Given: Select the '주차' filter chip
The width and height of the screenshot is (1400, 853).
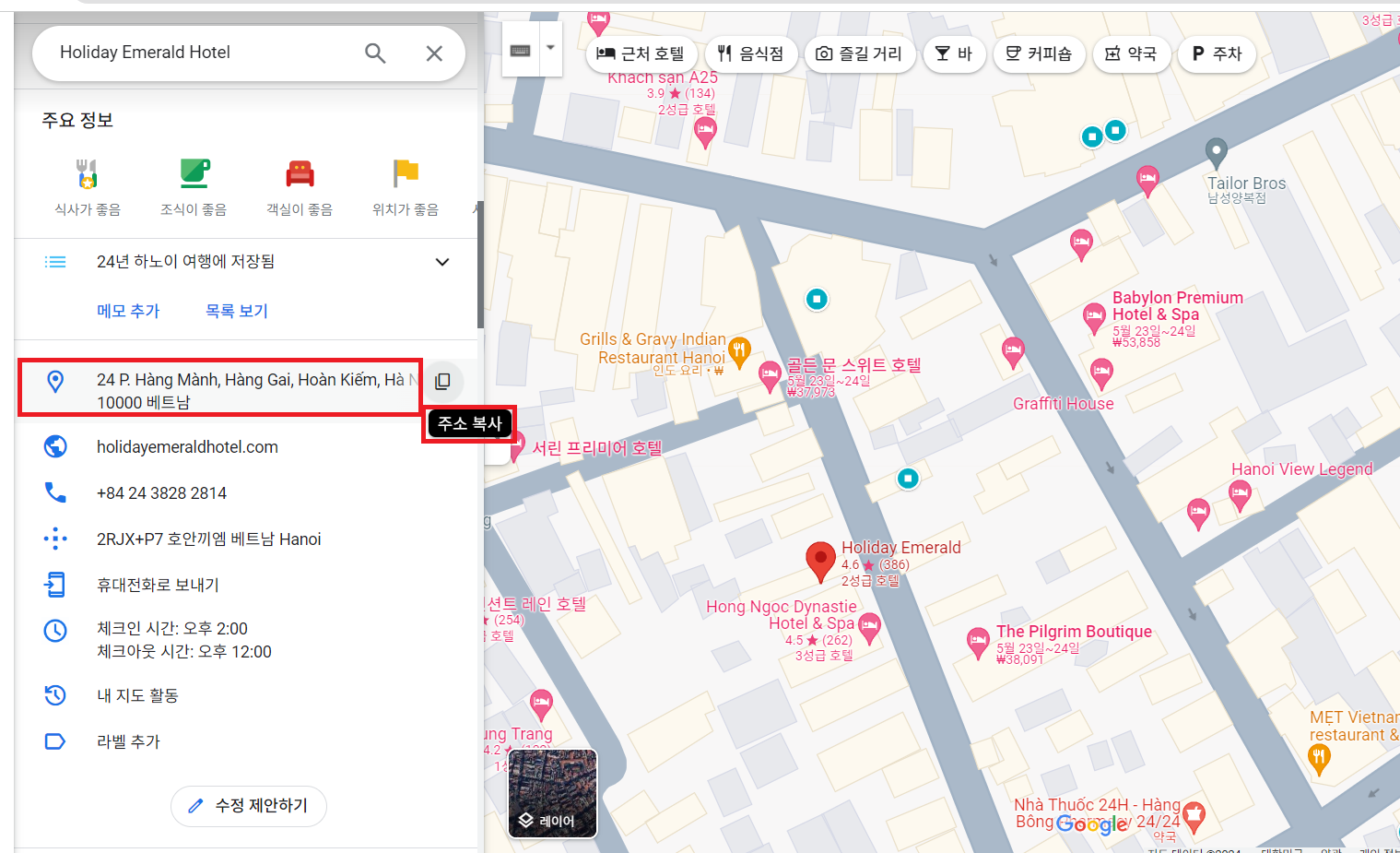Looking at the screenshot, I should [x=1216, y=54].
